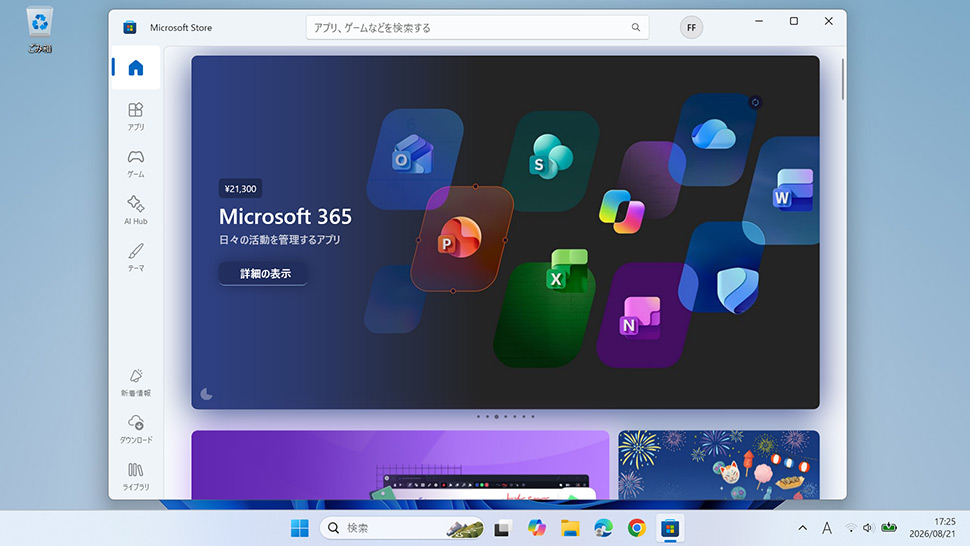970x546 pixels.
Task: Expand hidden system tray icons chevron
Action: pos(802,528)
